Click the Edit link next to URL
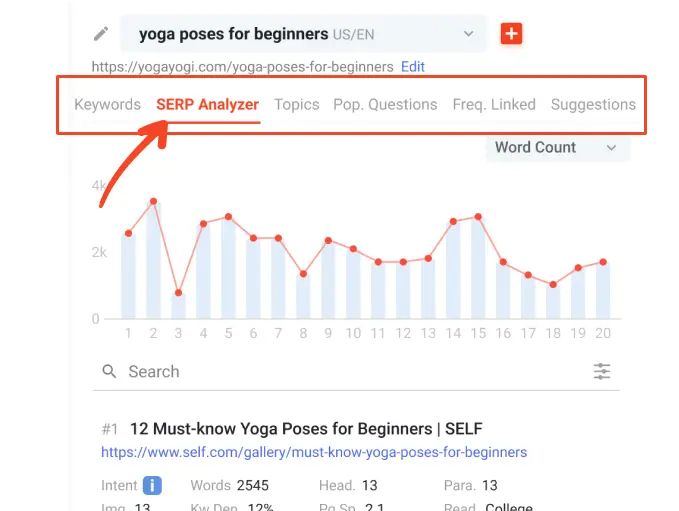 413,67
